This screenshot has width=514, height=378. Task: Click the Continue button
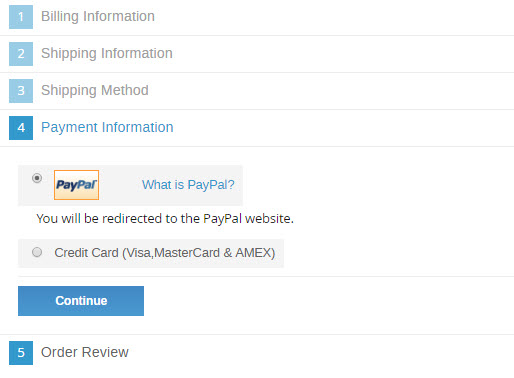pos(81,301)
